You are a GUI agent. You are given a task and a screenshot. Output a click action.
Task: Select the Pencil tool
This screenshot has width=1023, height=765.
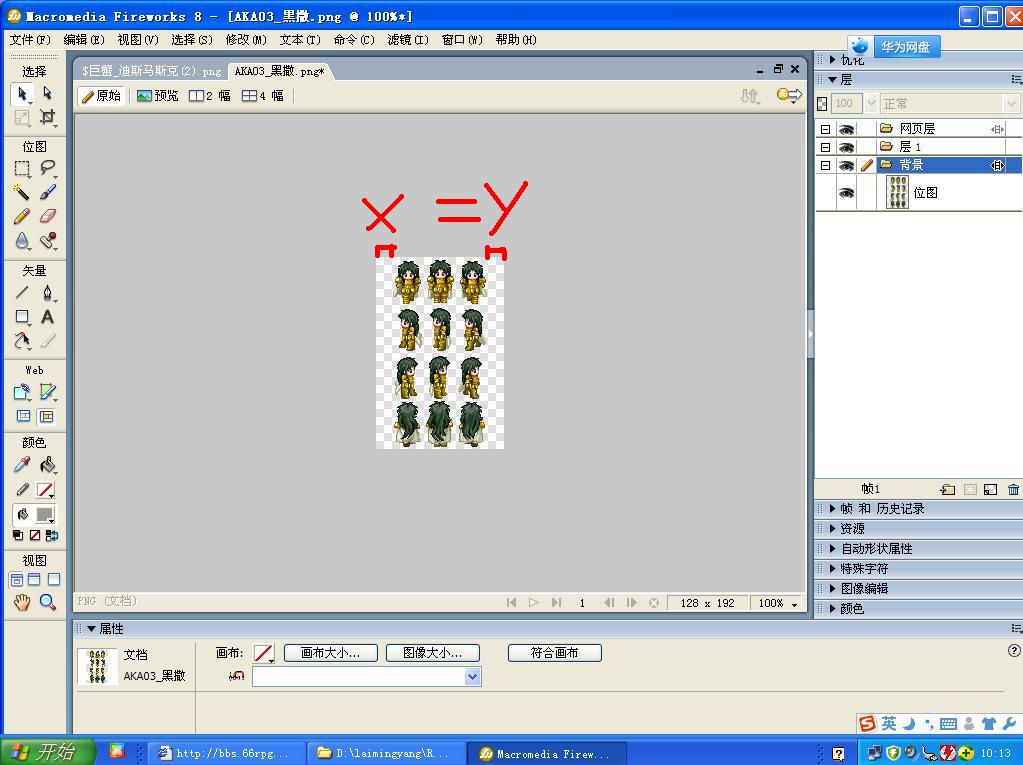[22, 216]
